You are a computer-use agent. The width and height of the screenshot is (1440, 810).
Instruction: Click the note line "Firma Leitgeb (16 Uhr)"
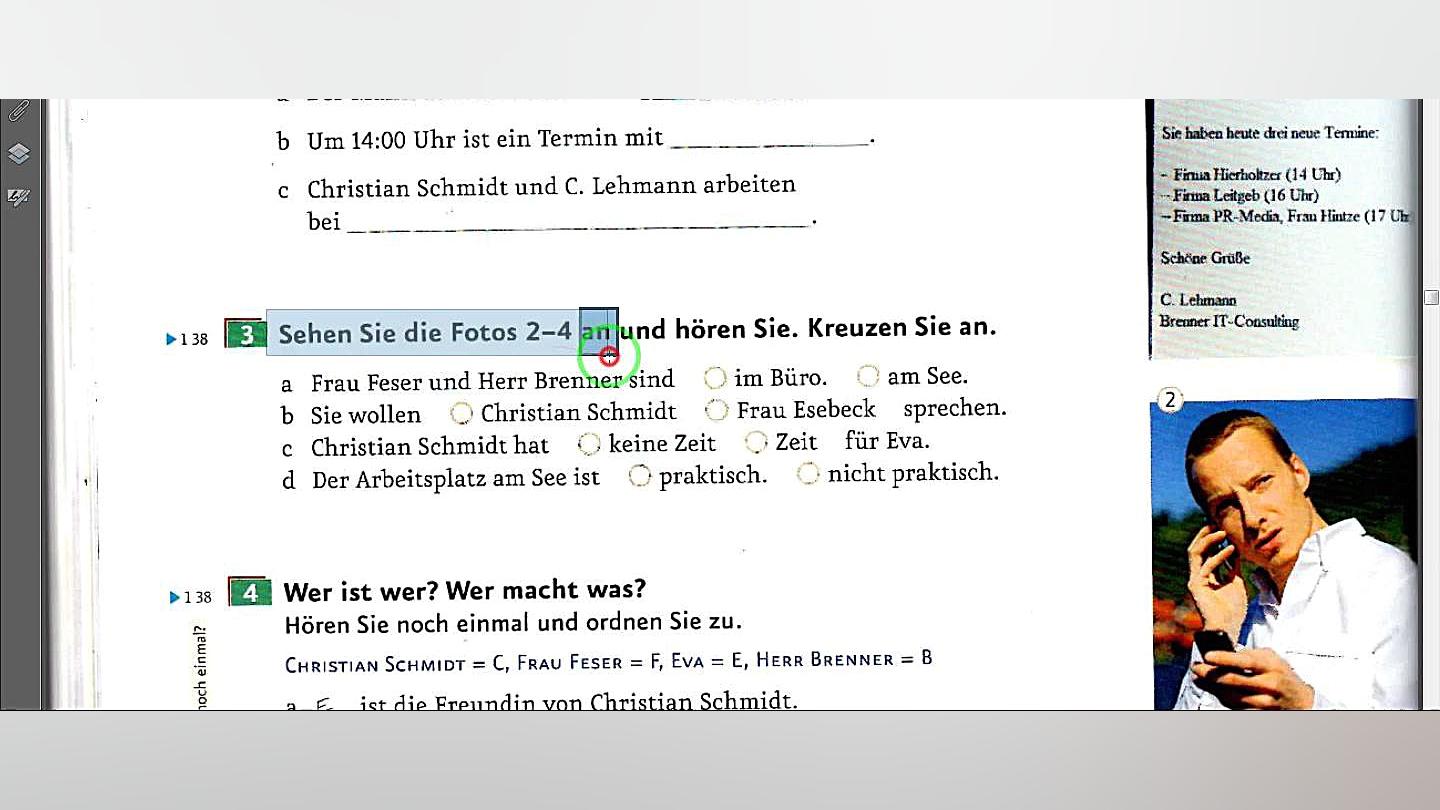(1246, 196)
